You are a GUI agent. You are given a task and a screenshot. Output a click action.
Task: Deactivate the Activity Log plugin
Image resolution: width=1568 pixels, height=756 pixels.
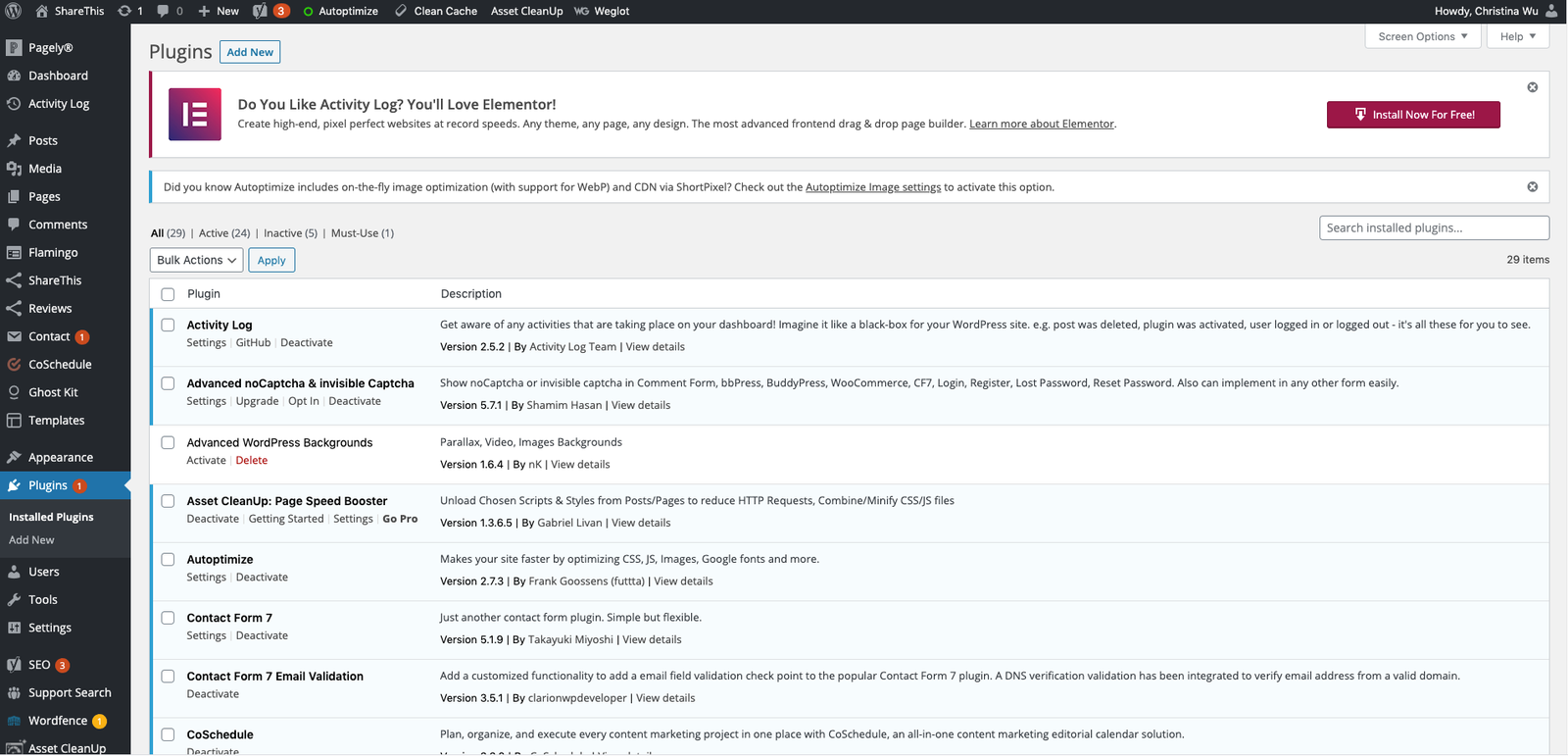coord(307,342)
